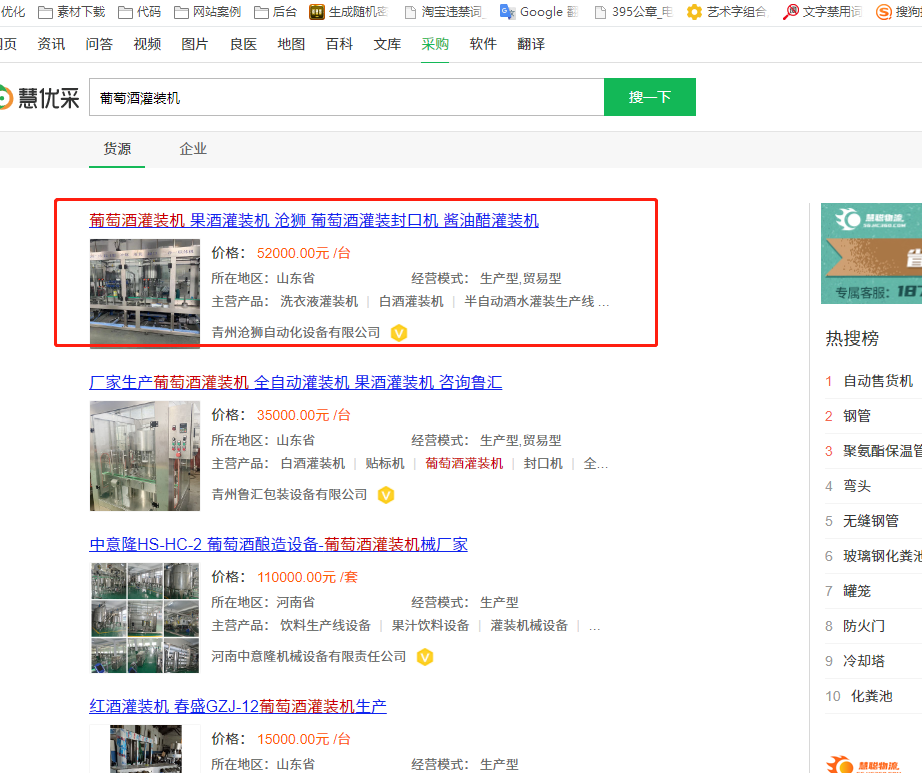
Task: Open the 良医 navigation tab
Action: (x=243, y=44)
